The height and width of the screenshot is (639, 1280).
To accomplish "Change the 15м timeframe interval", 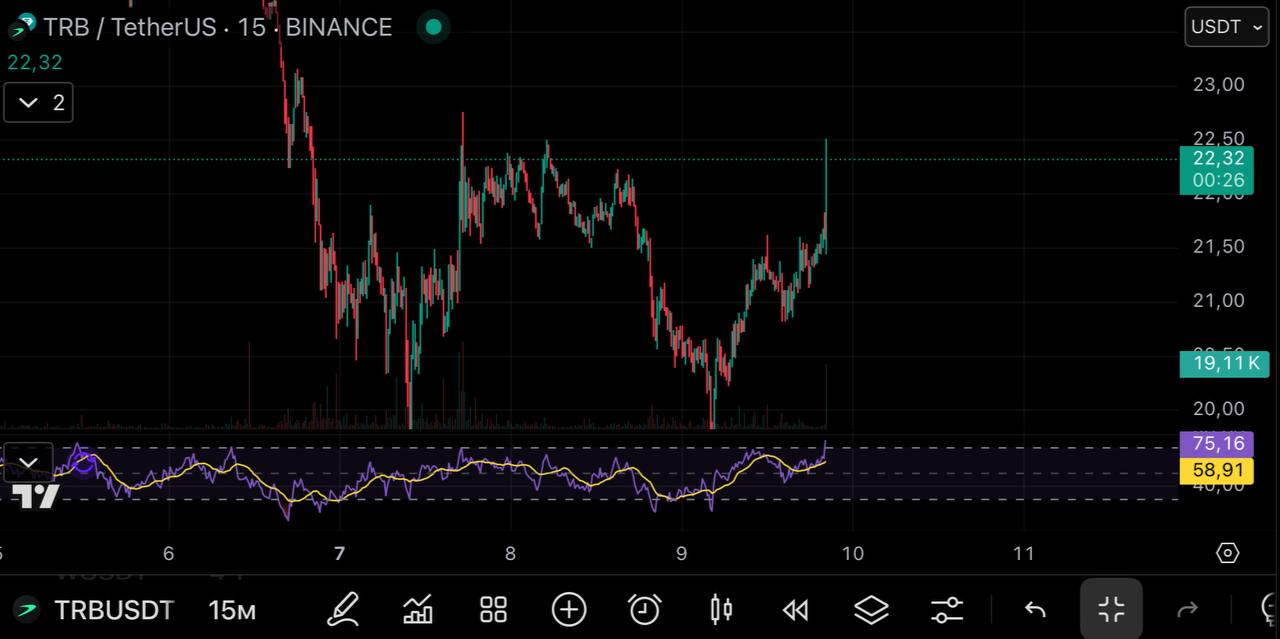I will click(232, 609).
